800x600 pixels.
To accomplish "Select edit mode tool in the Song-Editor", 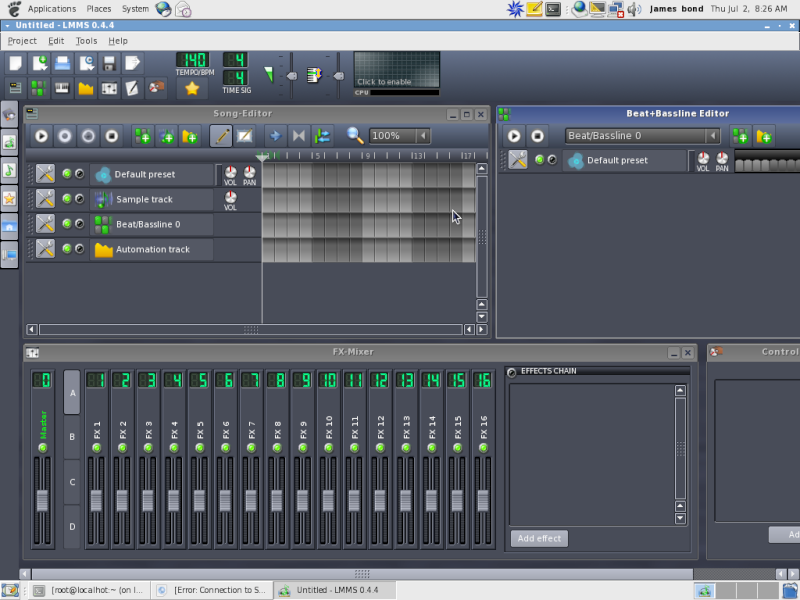I will tap(244, 136).
